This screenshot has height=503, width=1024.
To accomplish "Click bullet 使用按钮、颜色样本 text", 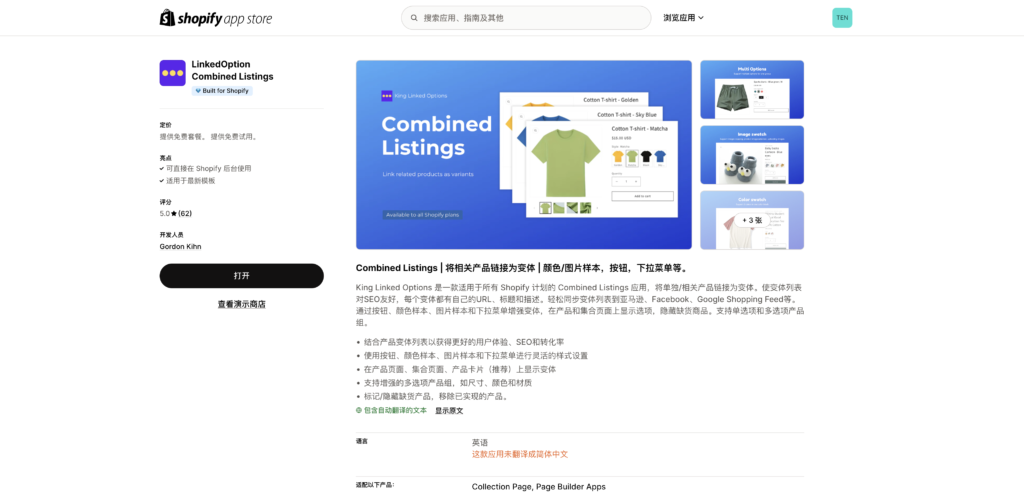I will point(476,356).
